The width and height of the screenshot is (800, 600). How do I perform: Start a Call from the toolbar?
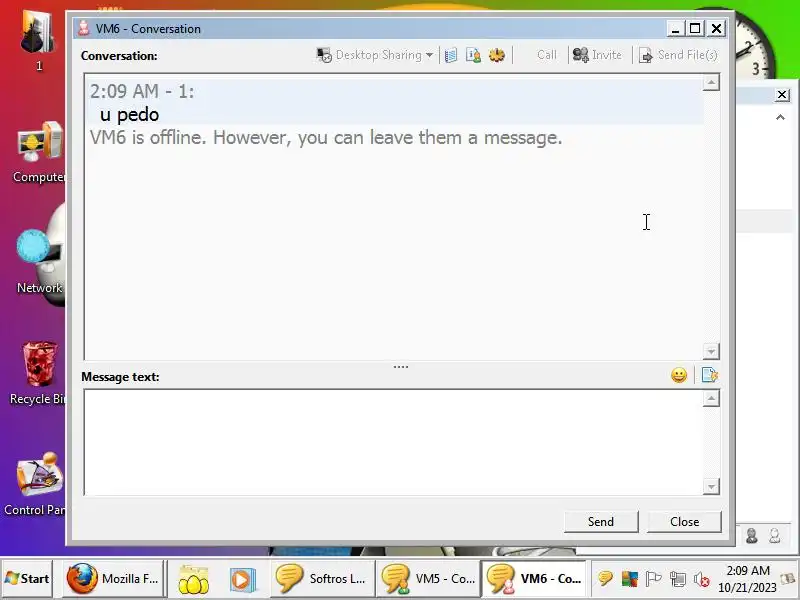tap(546, 55)
